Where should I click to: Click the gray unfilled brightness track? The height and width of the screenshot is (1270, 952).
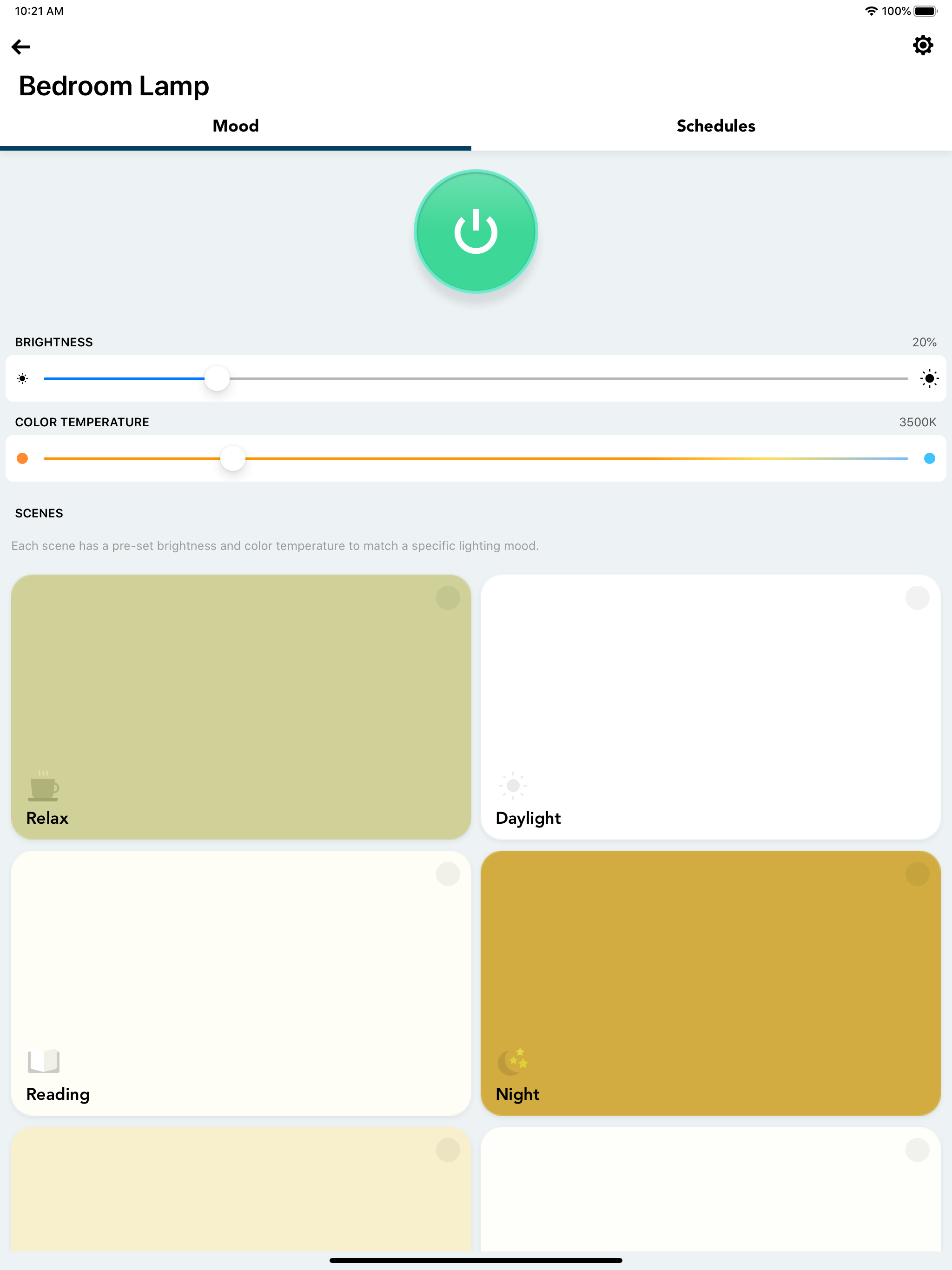click(x=569, y=378)
